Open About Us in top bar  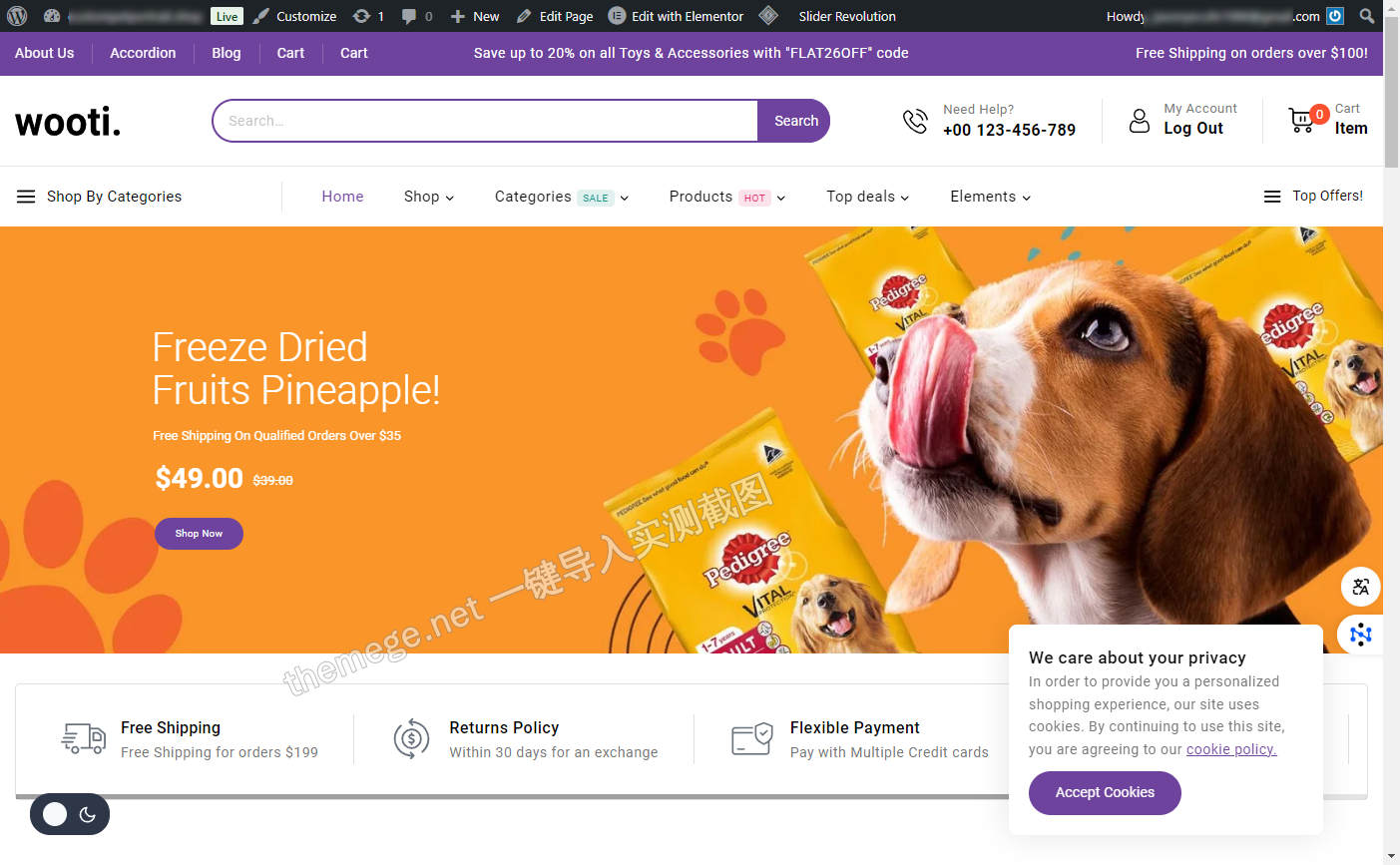pyautogui.click(x=45, y=53)
